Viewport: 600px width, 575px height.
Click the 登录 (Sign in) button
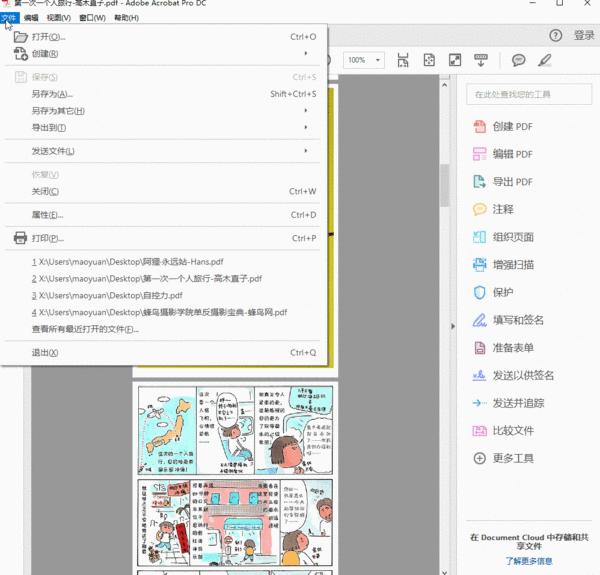click(x=584, y=36)
